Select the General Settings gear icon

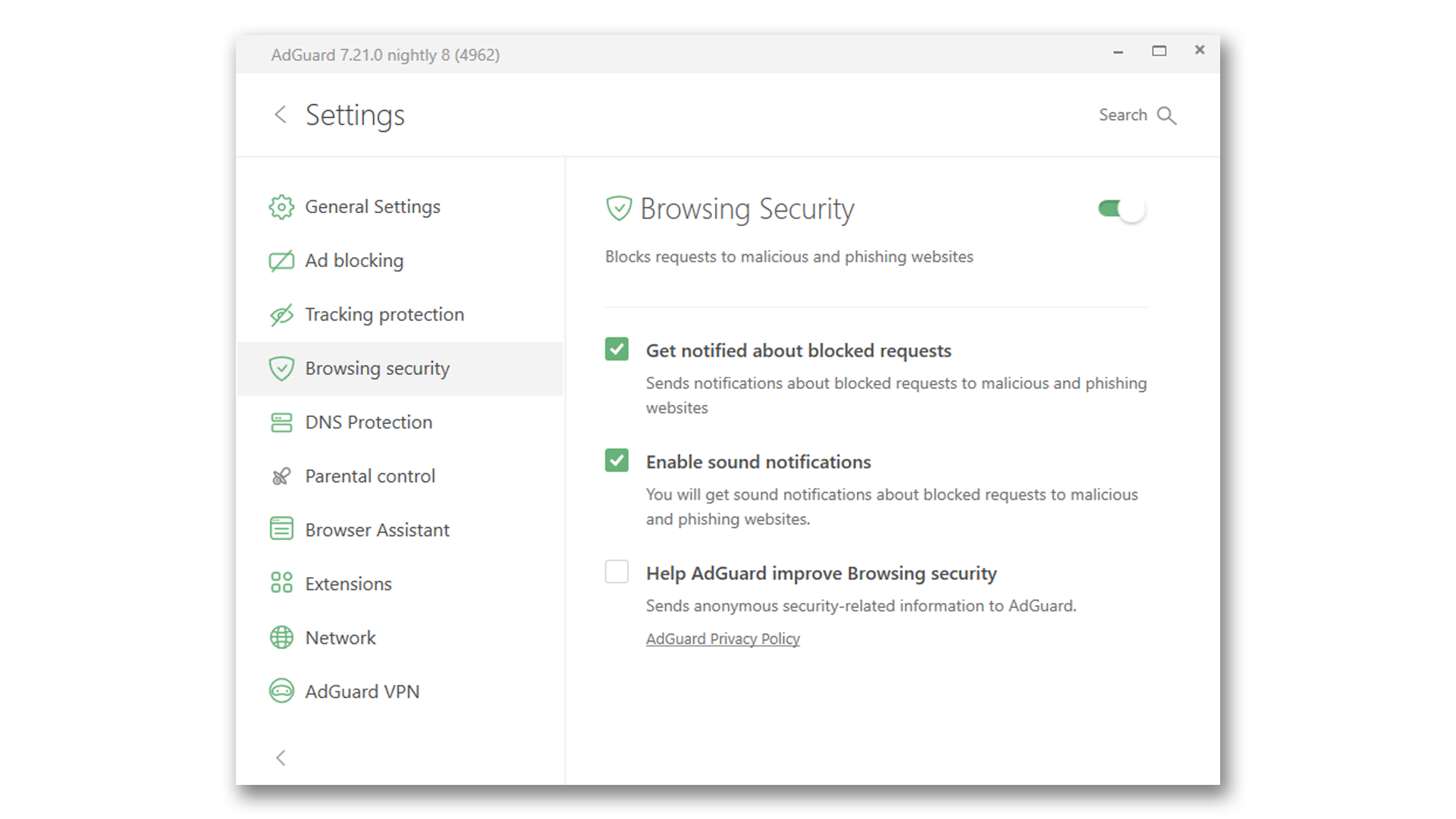coord(281,206)
